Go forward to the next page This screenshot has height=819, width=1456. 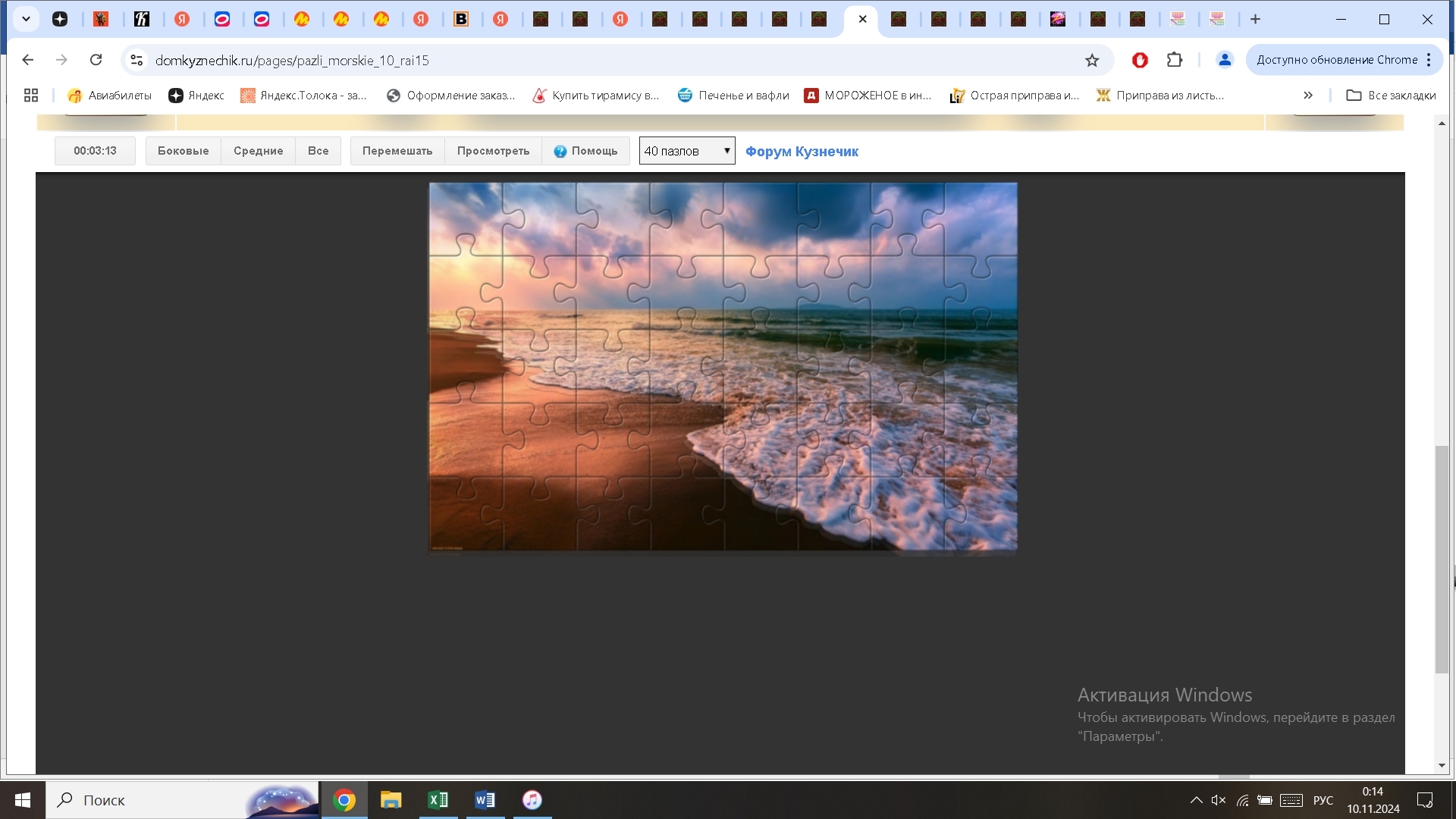(61, 60)
